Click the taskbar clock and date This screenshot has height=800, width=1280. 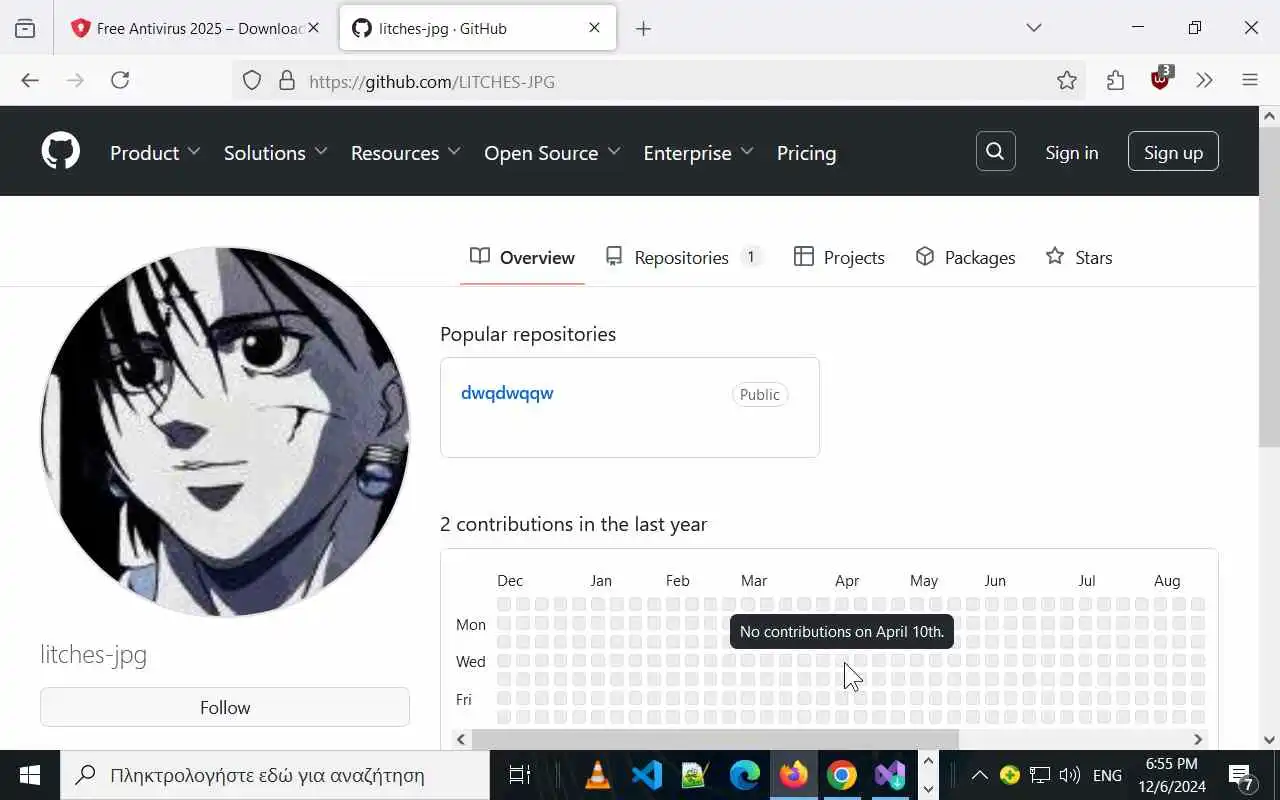click(1171, 775)
